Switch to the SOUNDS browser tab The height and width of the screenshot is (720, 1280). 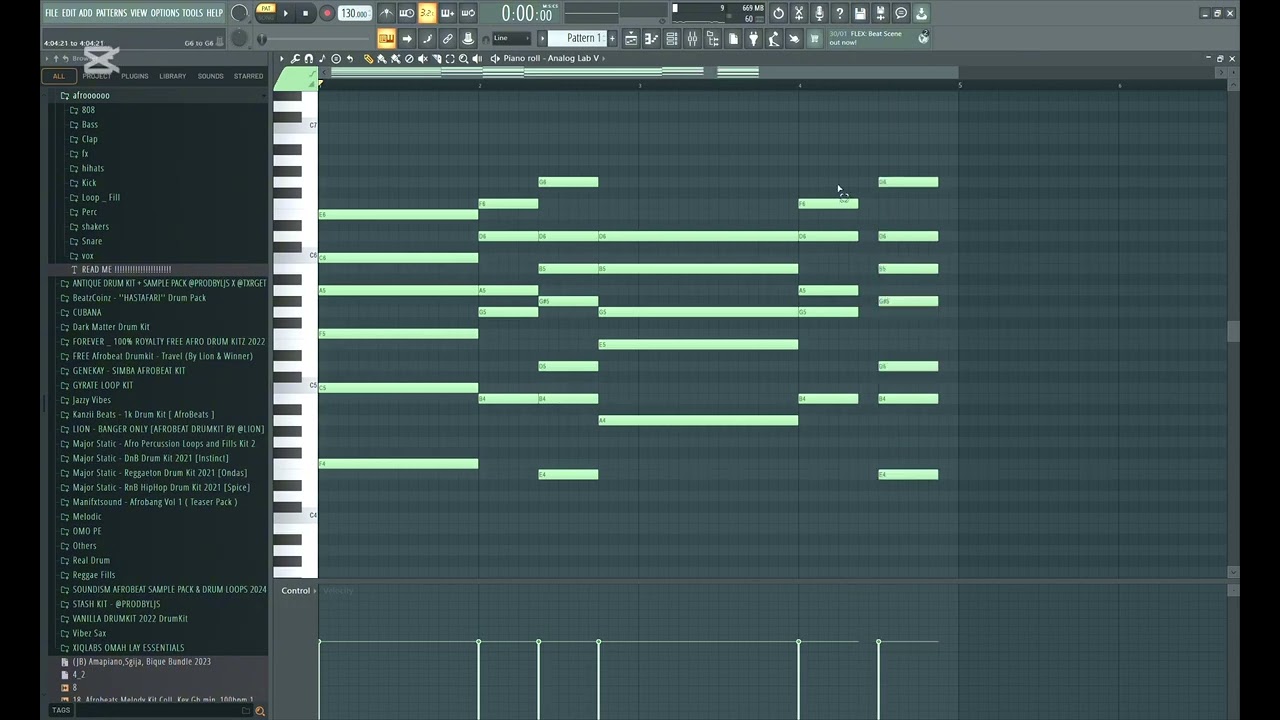pos(210,76)
